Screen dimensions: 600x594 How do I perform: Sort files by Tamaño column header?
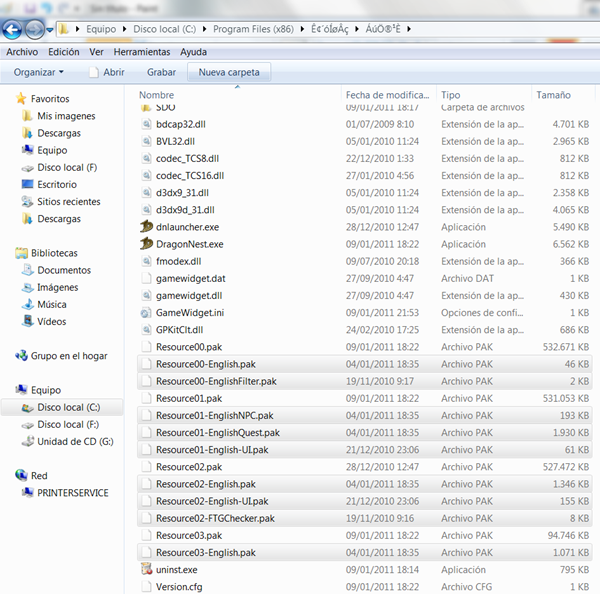(x=553, y=95)
